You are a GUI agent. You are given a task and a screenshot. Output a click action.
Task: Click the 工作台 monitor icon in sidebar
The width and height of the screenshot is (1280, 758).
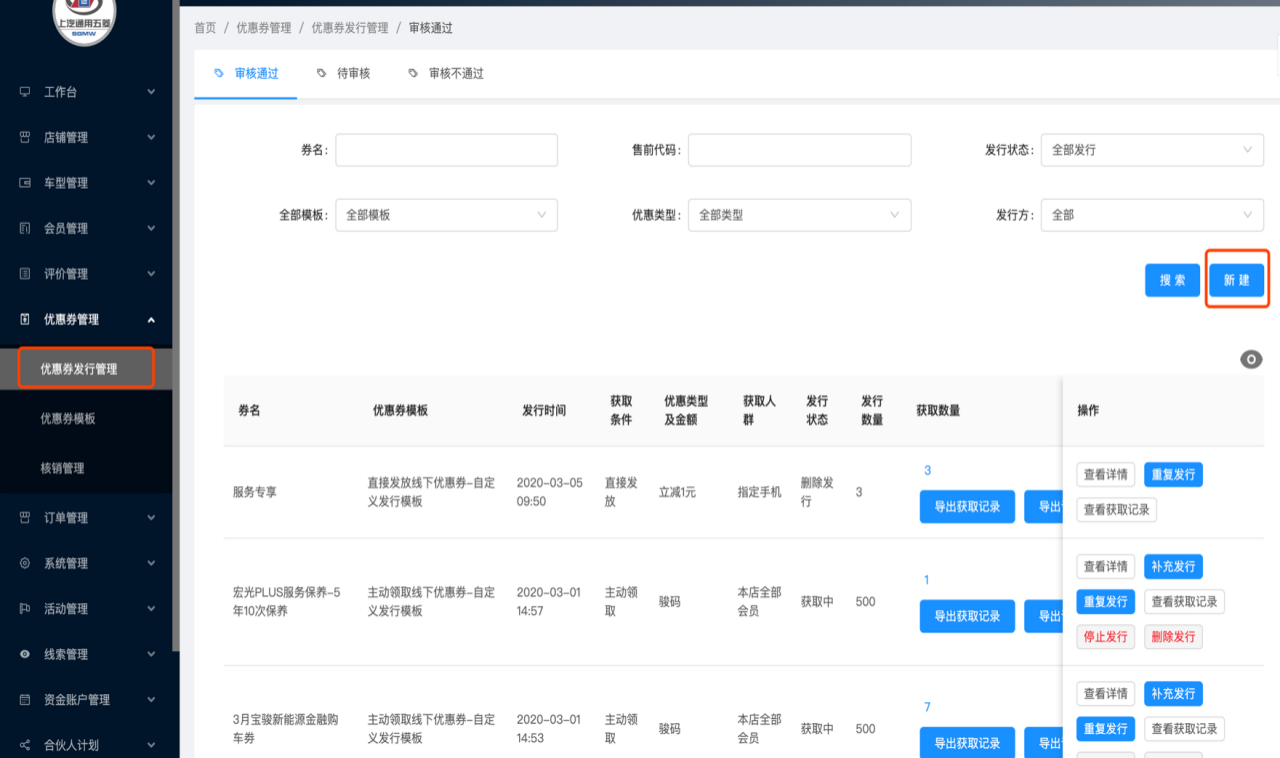(x=25, y=92)
